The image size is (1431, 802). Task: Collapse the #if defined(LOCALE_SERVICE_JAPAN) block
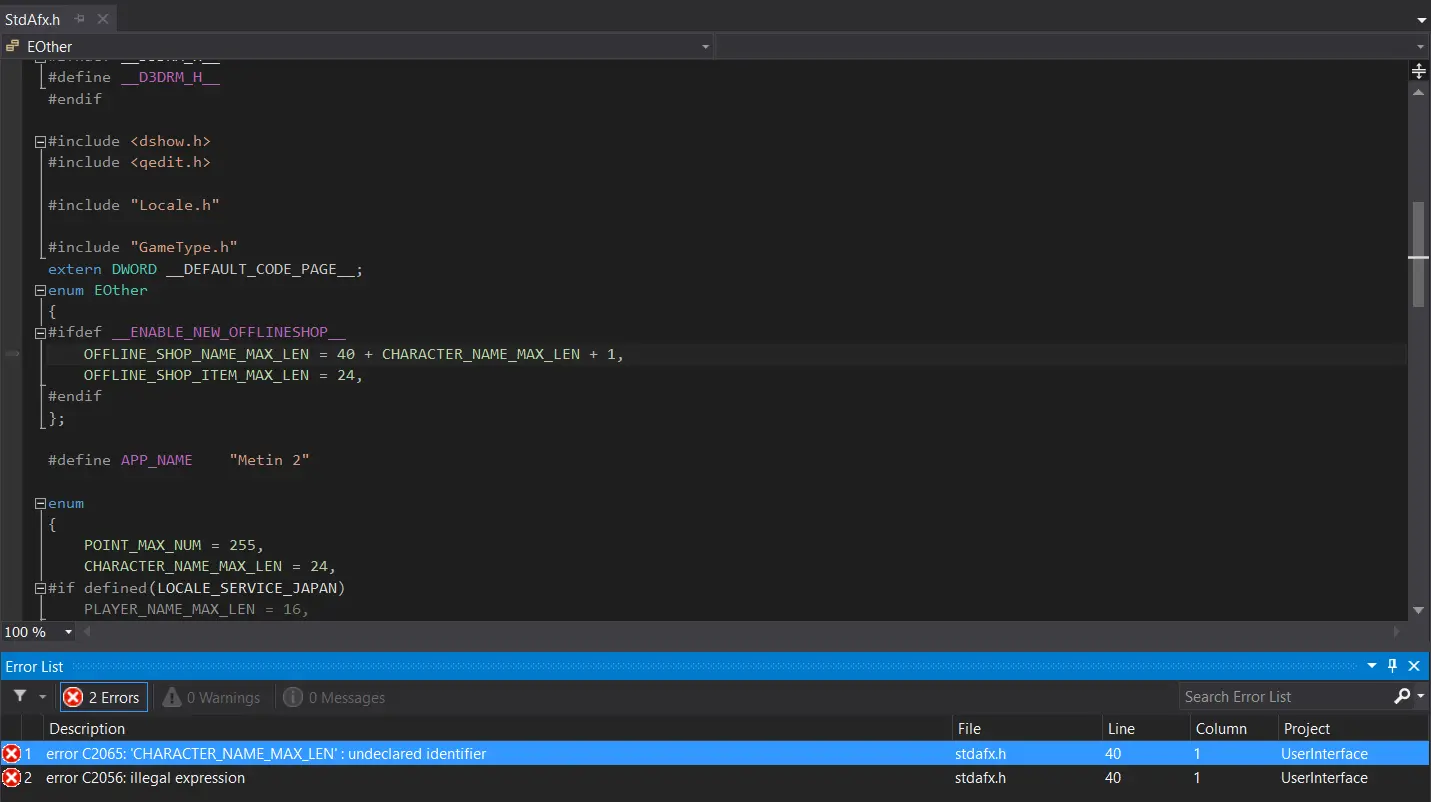tap(40, 589)
